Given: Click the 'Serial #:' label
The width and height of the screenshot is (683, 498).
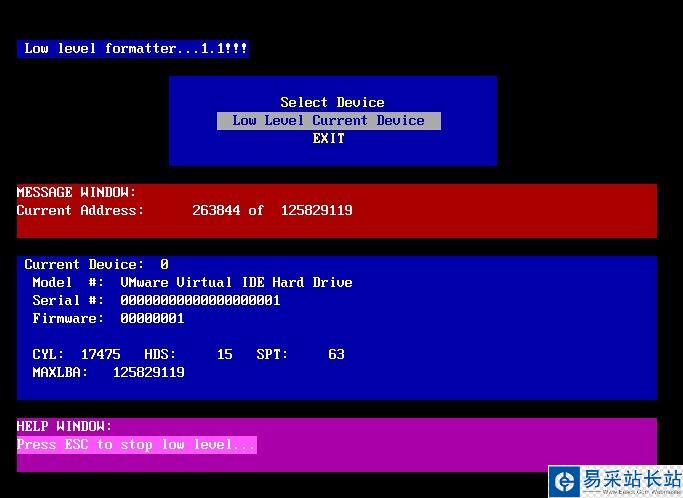Looking at the screenshot, I should coord(68,300).
